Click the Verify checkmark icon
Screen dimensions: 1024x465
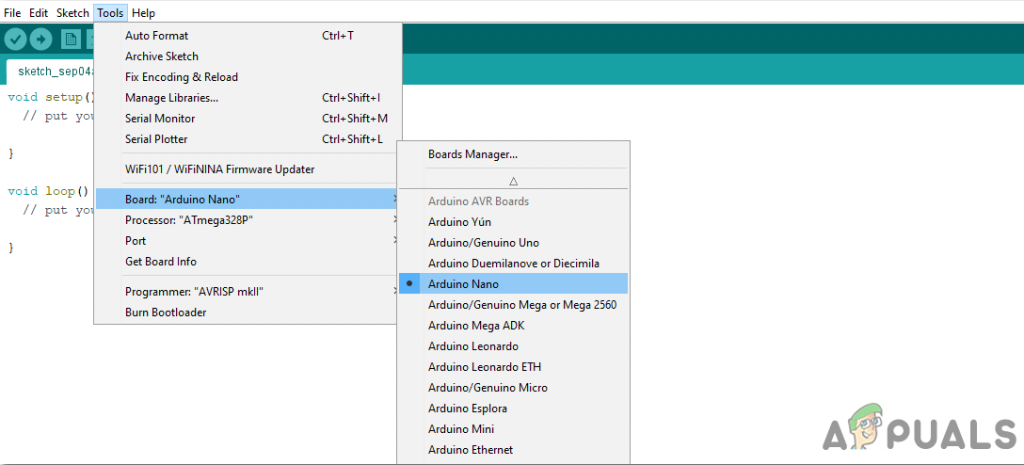coord(15,39)
